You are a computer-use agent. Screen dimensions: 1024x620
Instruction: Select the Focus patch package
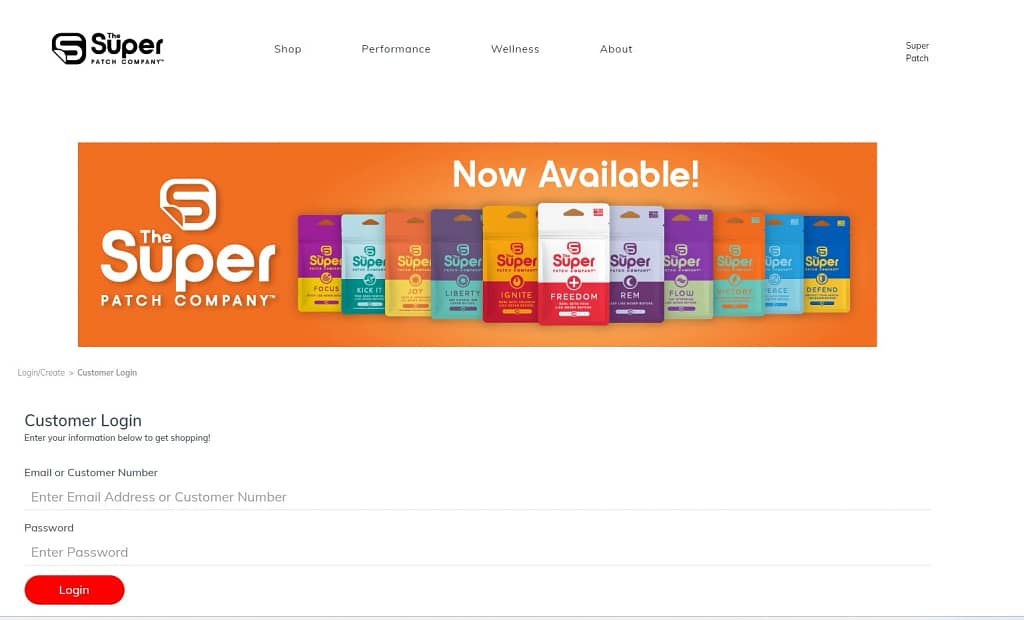[x=319, y=263]
